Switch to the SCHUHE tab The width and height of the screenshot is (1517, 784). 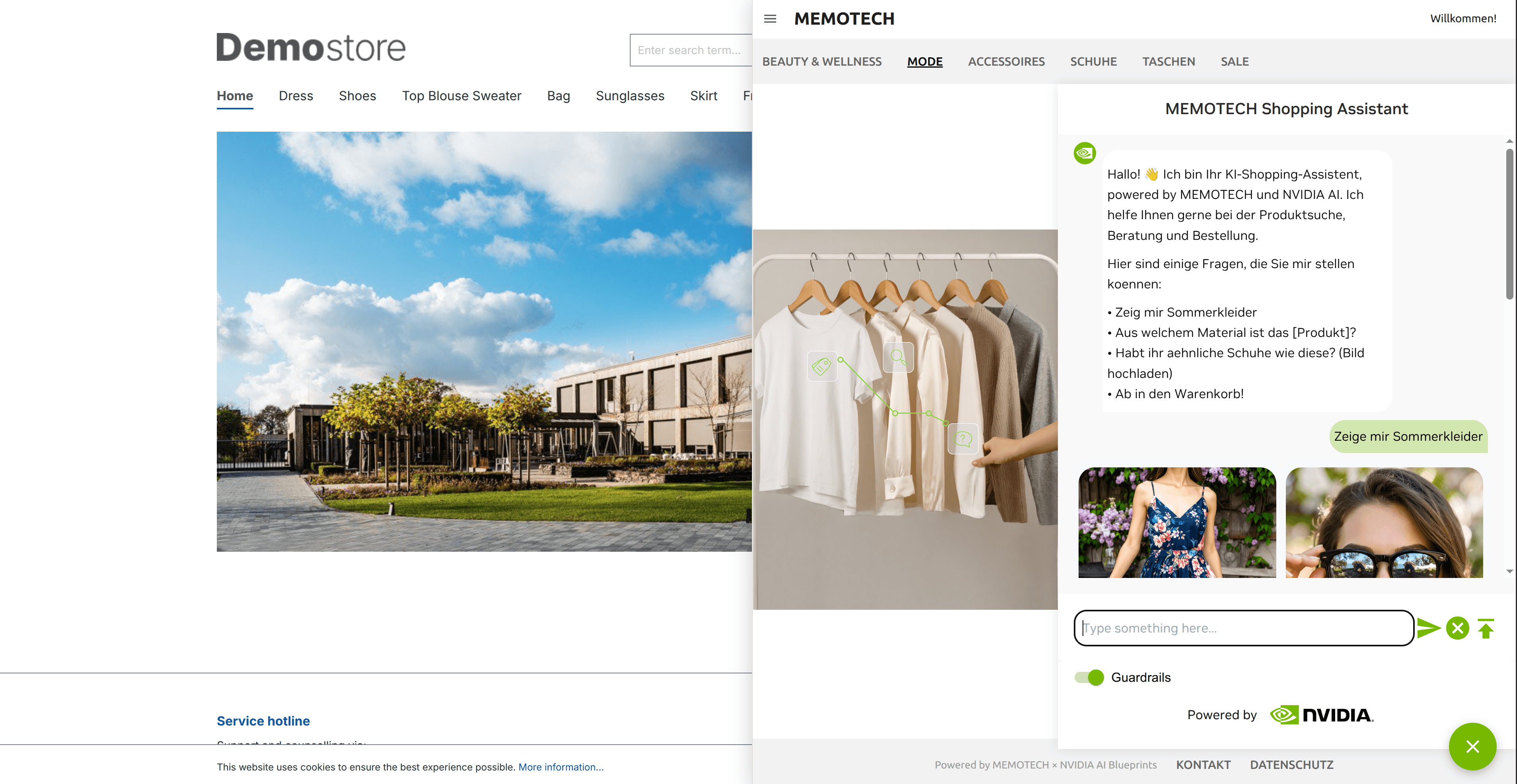(x=1093, y=61)
